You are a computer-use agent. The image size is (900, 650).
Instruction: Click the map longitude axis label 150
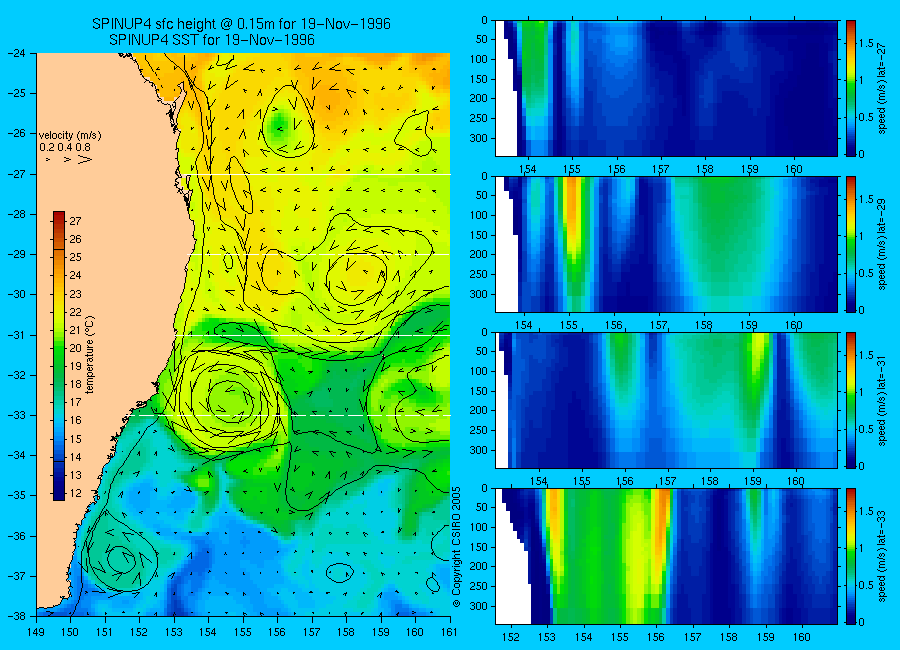click(x=71, y=632)
